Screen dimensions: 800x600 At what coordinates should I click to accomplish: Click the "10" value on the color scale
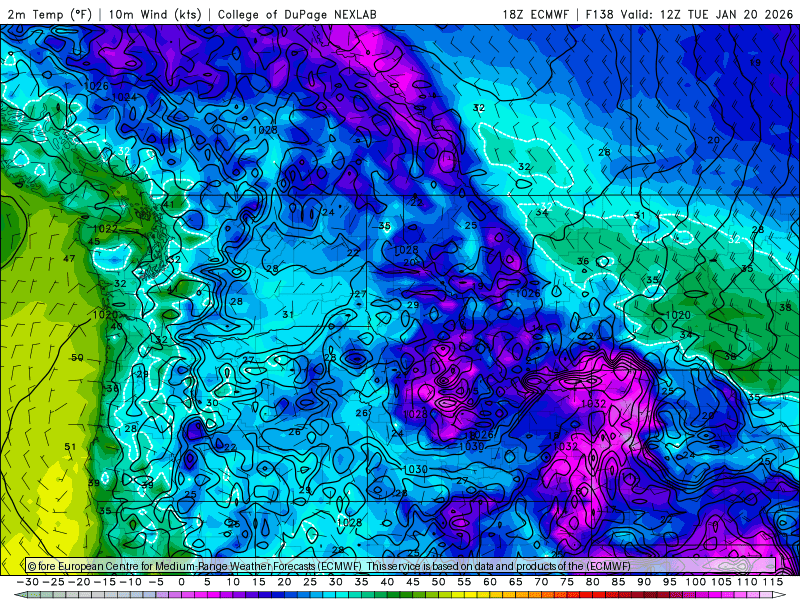(x=233, y=582)
